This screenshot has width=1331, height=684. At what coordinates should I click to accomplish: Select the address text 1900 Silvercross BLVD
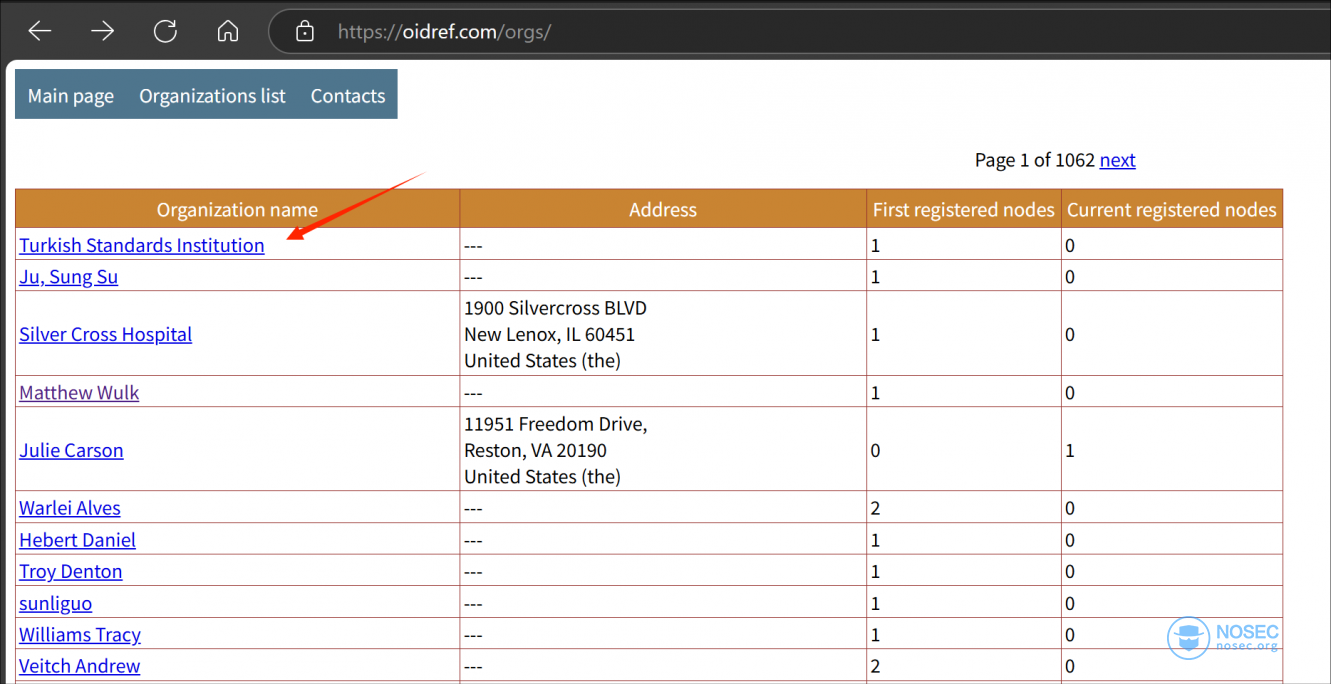tap(555, 308)
